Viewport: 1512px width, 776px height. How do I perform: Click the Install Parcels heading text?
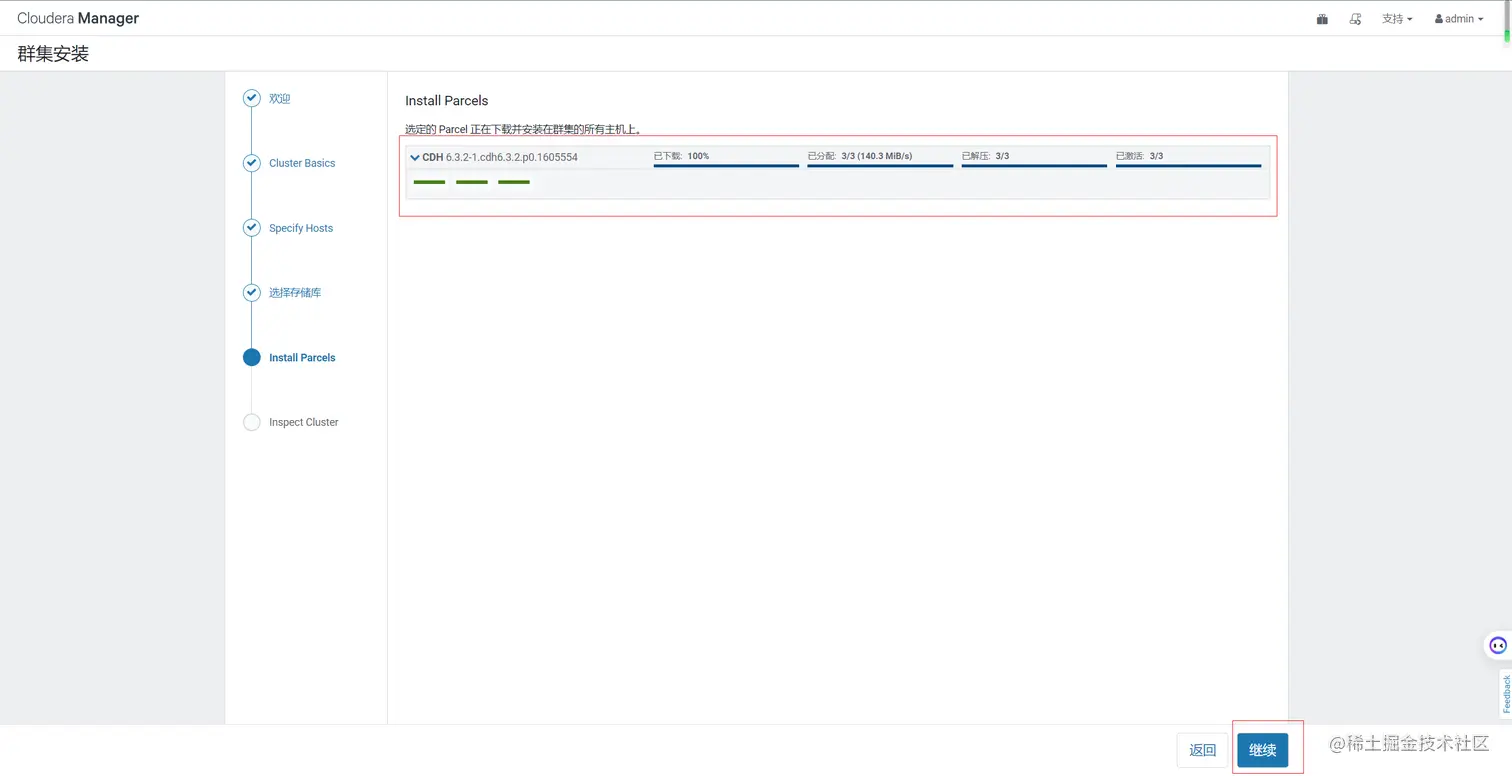[x=446, y=101]
